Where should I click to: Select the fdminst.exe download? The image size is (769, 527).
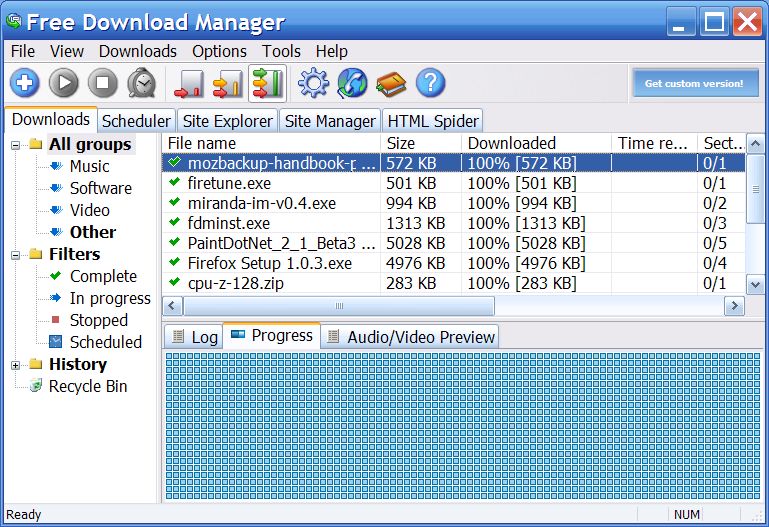454,223
